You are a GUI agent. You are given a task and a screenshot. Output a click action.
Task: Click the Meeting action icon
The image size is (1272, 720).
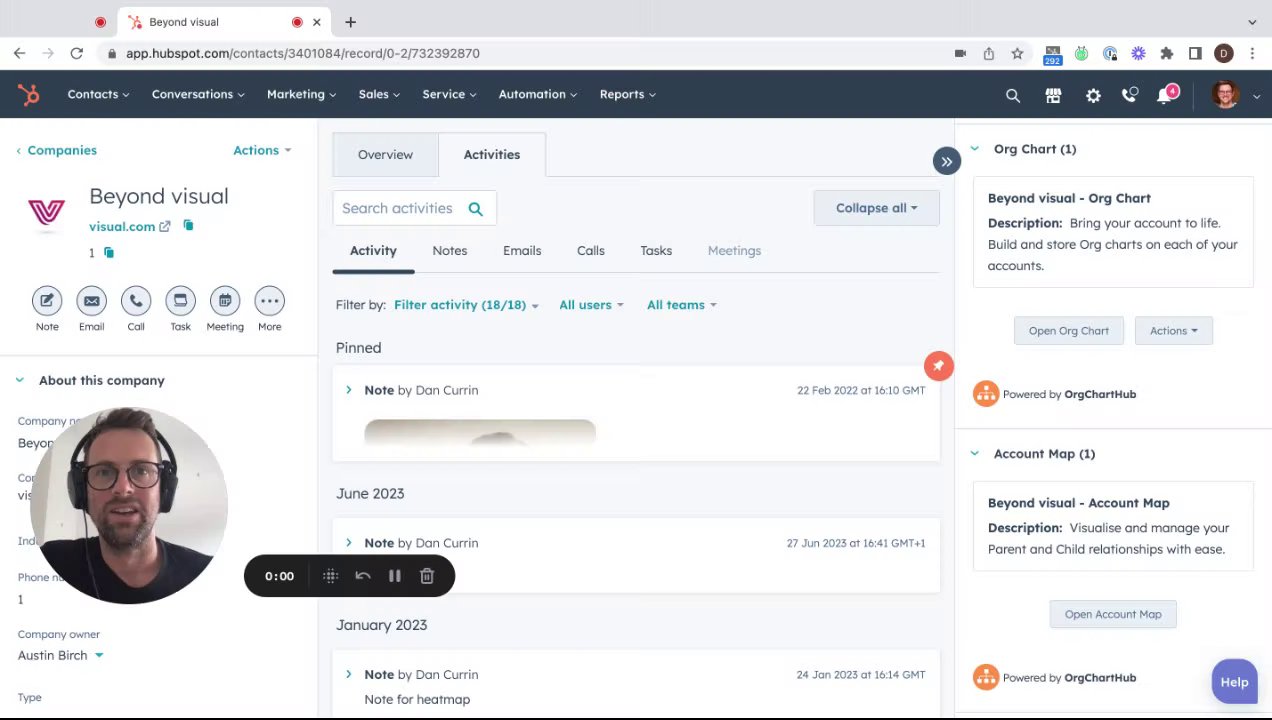pyautogui.click(x=225, y=300)
